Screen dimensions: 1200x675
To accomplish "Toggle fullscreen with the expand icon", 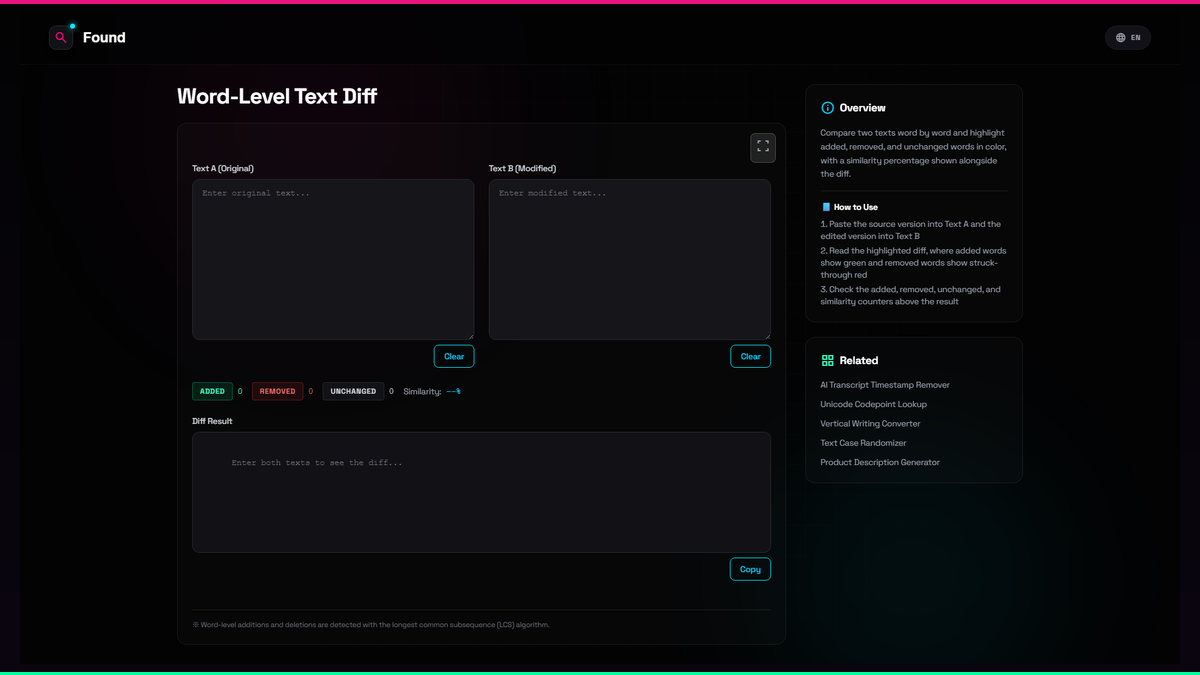I will [763, 147].
